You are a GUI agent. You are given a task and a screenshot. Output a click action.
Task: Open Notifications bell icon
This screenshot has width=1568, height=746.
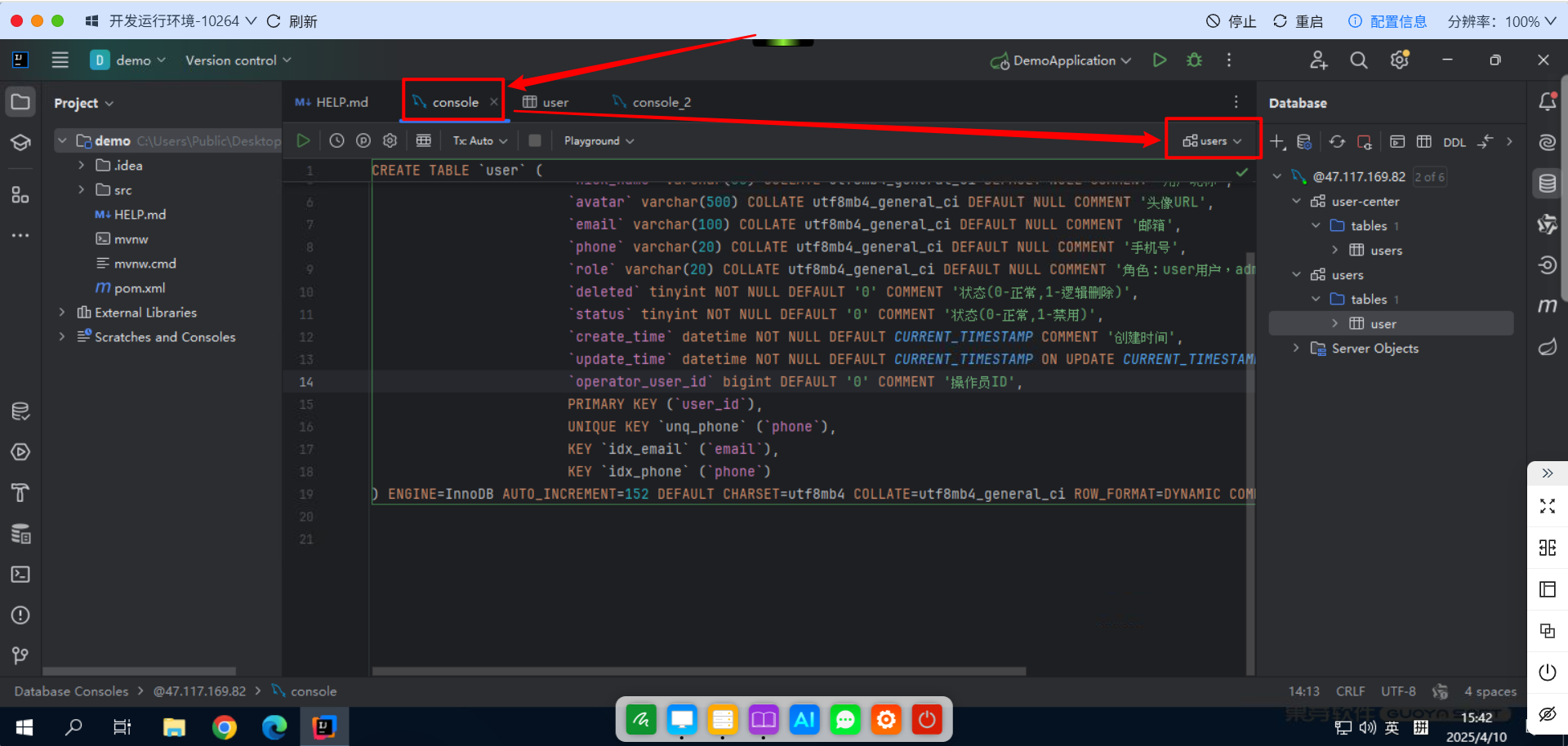click(1548, 101)
